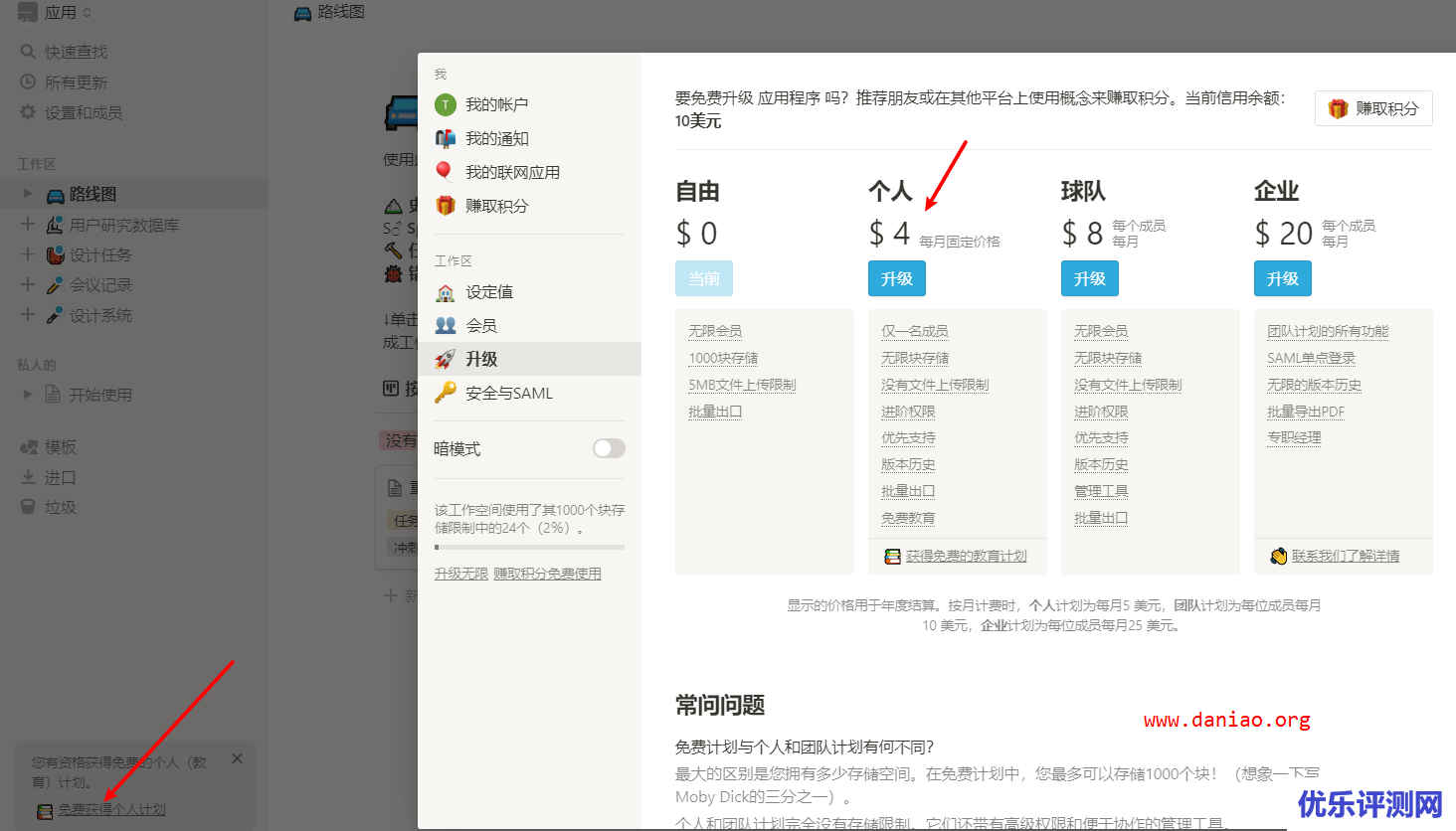Expand plus next to 用户研究数据库
Image resolution: width=1456 pixels, height=831 pixels.
point(28,224)
